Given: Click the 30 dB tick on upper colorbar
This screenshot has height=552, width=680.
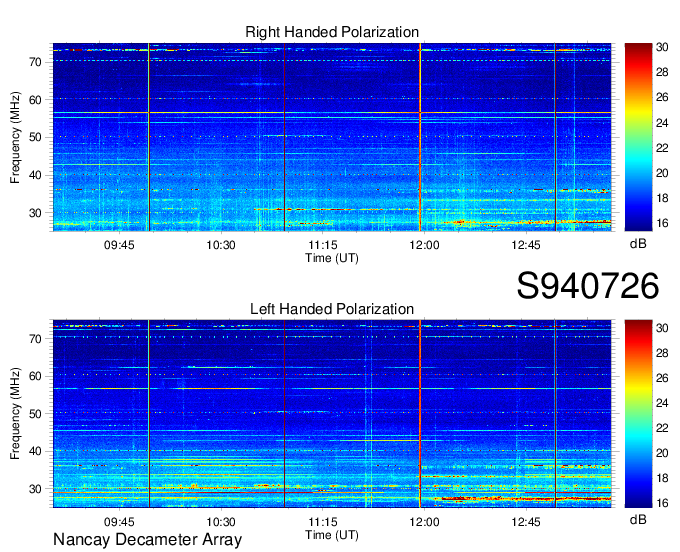Looking at the screenshot, I should (x=662, y=47).
